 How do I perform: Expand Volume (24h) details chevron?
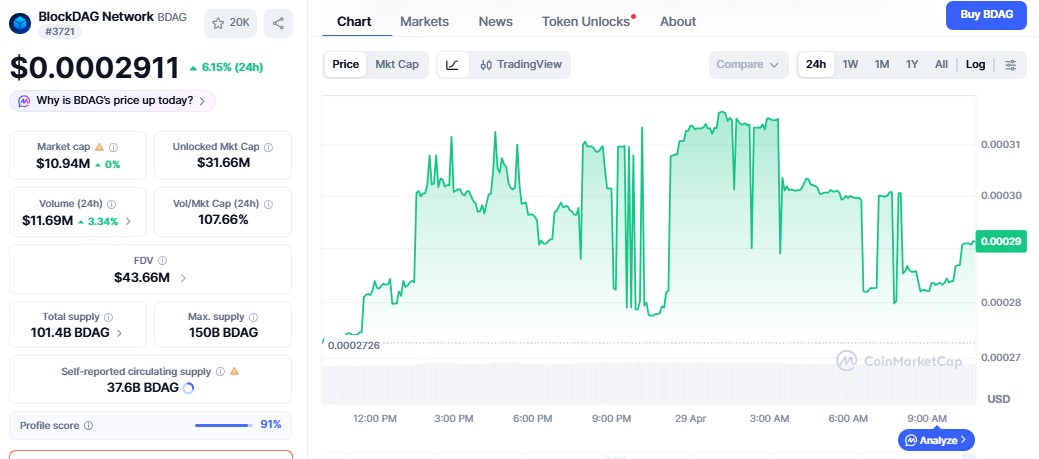129,221
